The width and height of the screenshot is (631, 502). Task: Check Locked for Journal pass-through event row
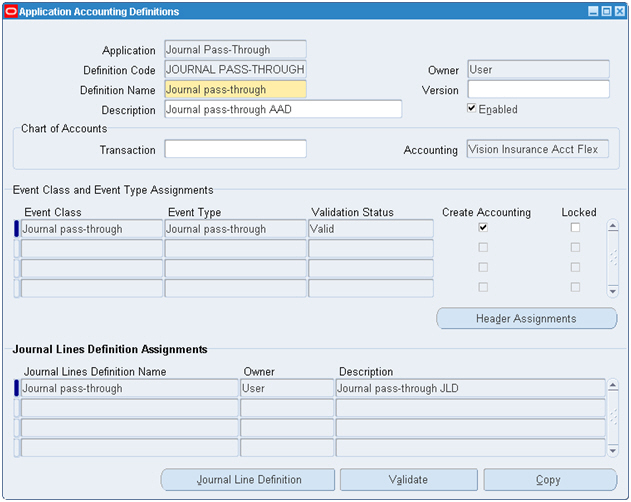point(575,227)
